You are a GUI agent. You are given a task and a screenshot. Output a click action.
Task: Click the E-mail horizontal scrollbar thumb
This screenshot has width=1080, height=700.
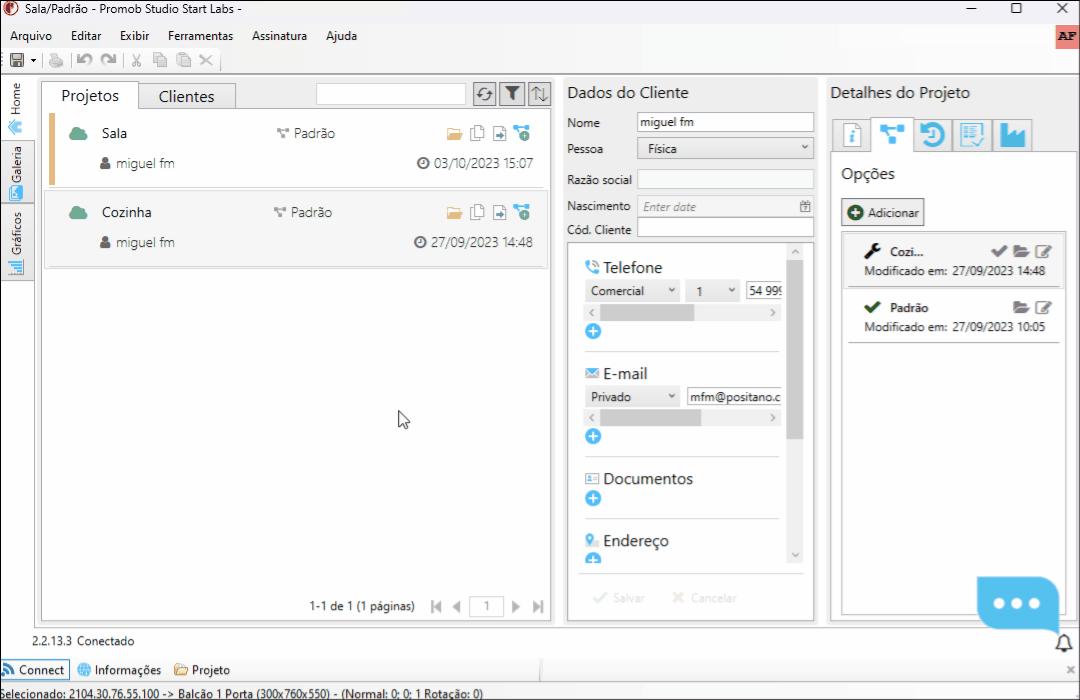(x=650, y=418)
